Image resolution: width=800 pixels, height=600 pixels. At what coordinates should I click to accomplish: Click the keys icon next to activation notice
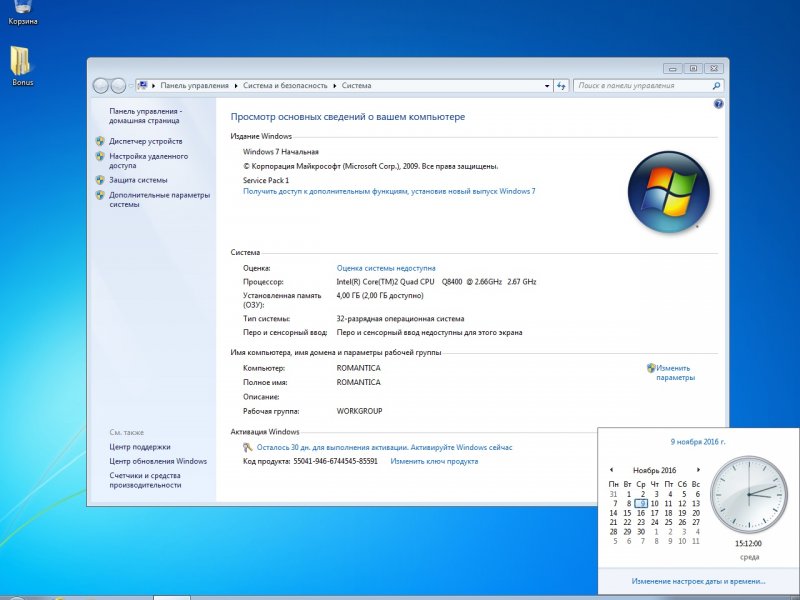(248, 447)
